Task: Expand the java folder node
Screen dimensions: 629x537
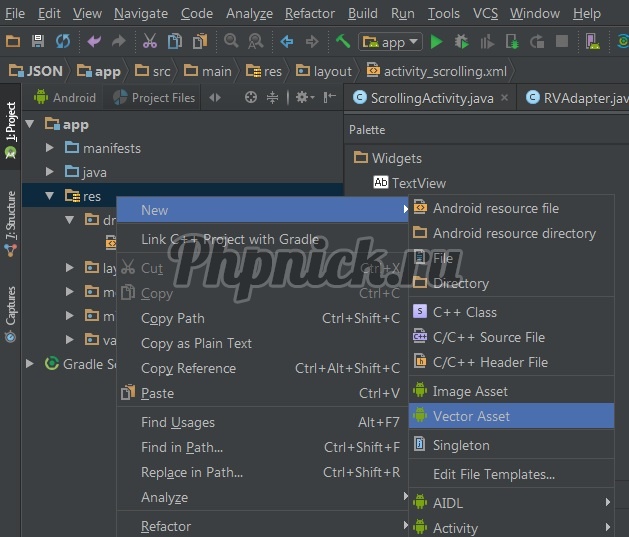Action: (x=50, y=172)
